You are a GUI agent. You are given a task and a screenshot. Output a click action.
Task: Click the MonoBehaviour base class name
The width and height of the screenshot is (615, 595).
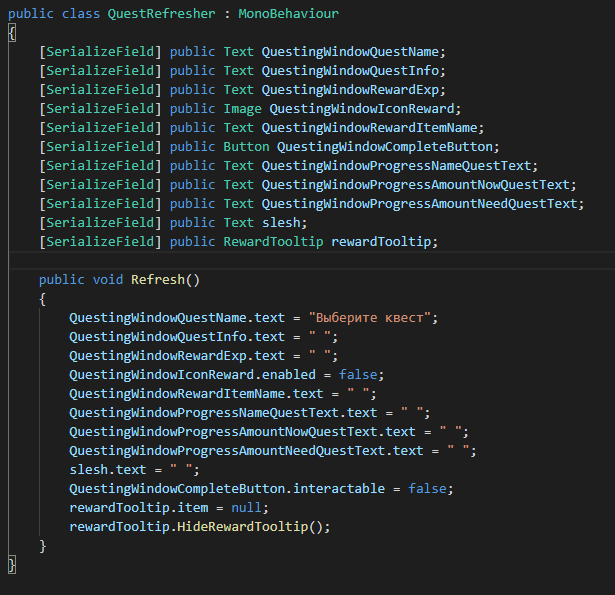[288, 14]
